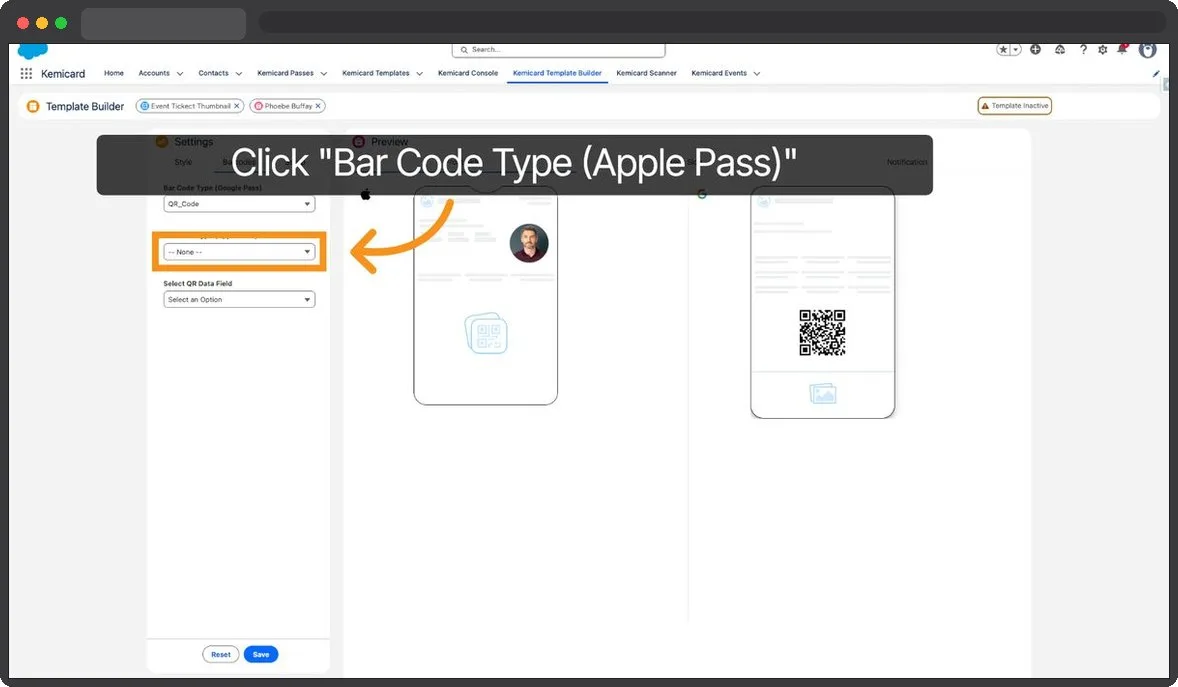Screen dimensions: 1178x687
Task: Open the Accounts tab
Action: point(154,74)
